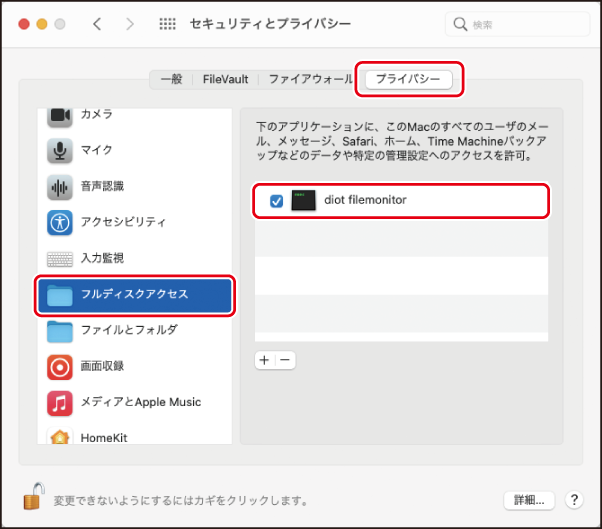Click the padlock icon to prevent changes
This screenshot has height=529, width=602.
pos(34,496)
